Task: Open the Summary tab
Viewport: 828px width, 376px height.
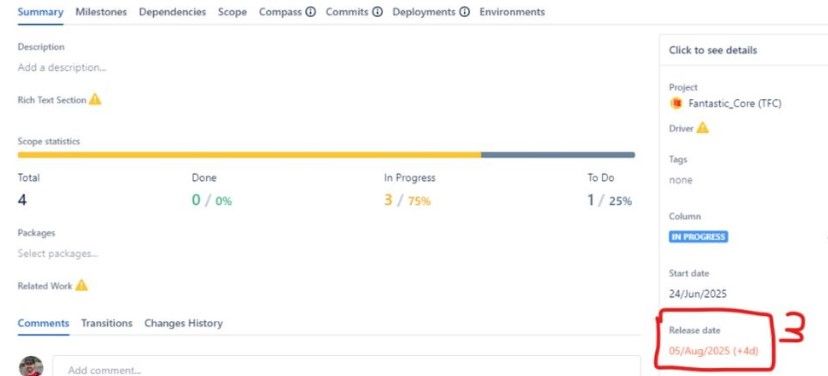Action: (40, 12)
